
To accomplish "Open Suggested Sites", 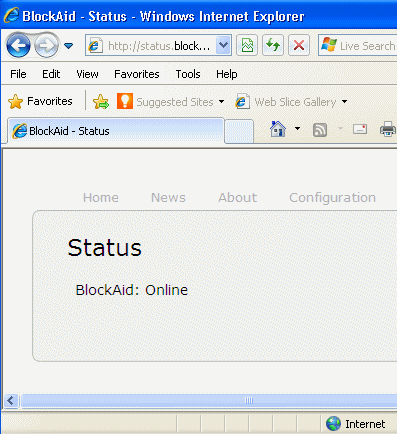I will [x=165, y=102].
